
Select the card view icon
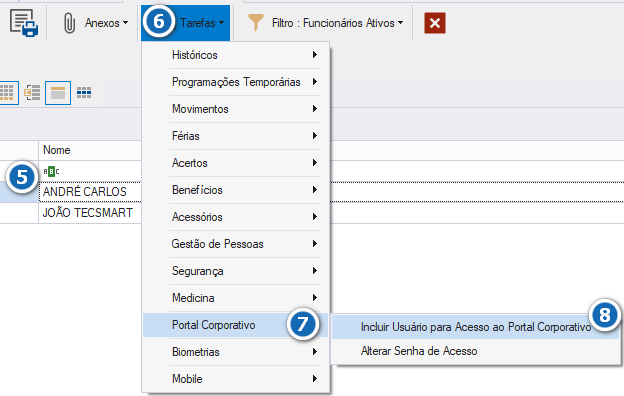[58, 93]
